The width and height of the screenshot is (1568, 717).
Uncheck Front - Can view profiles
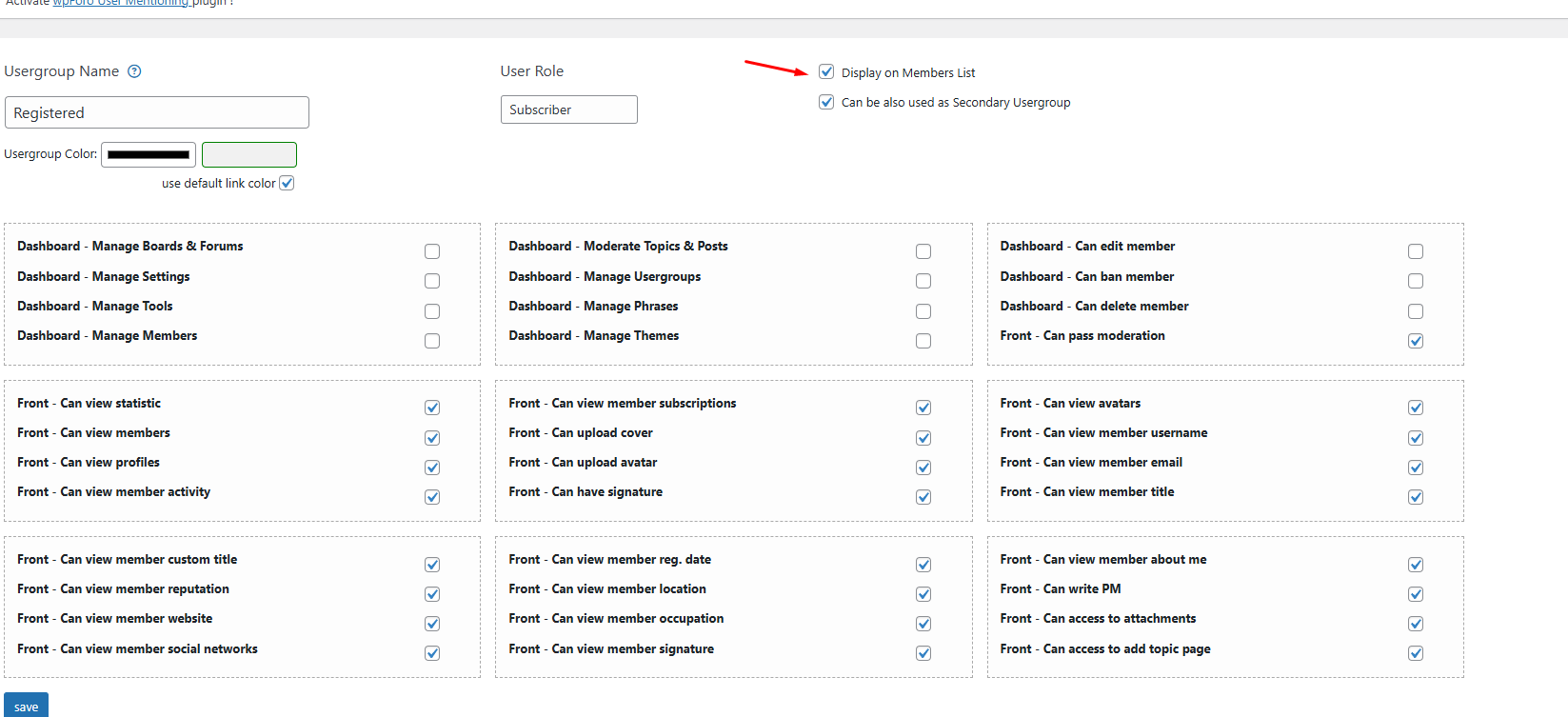pyautogui.click(x=432, y=468)
